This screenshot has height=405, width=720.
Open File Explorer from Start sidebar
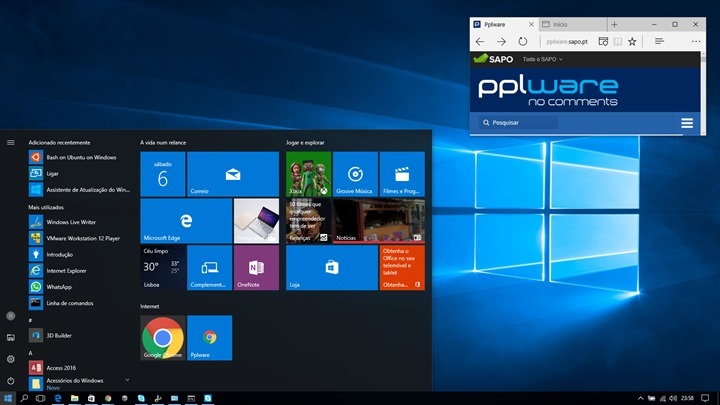[11, 338]
